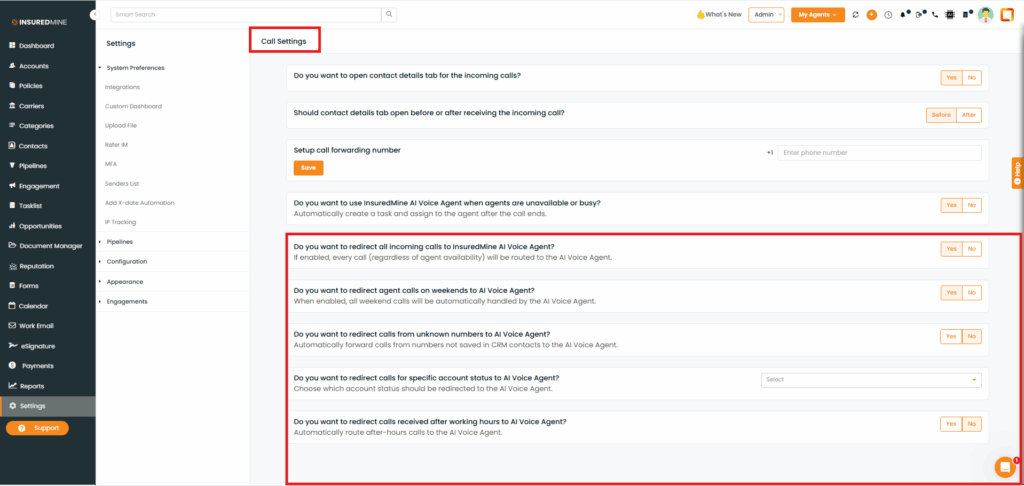
Task: Open the Admin role dropdown
Action: tap(766, 15)
